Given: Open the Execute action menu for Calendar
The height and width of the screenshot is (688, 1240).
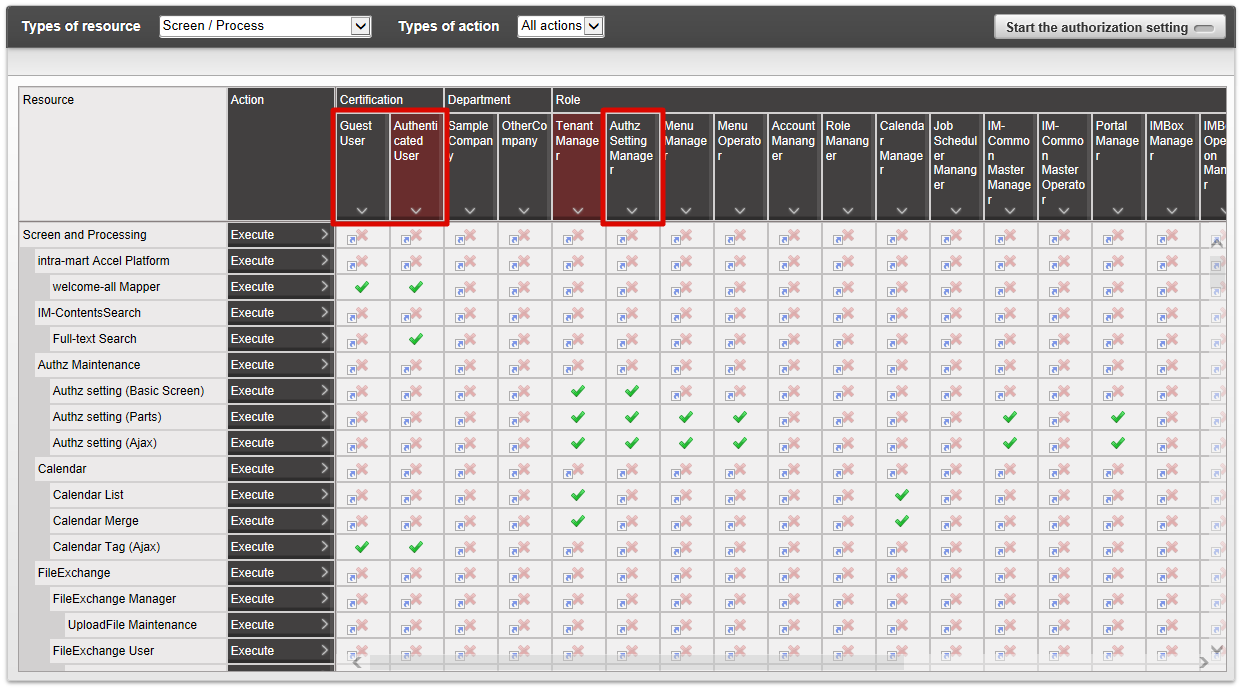Looking at the screenshot, I should (x=280, y=469).
